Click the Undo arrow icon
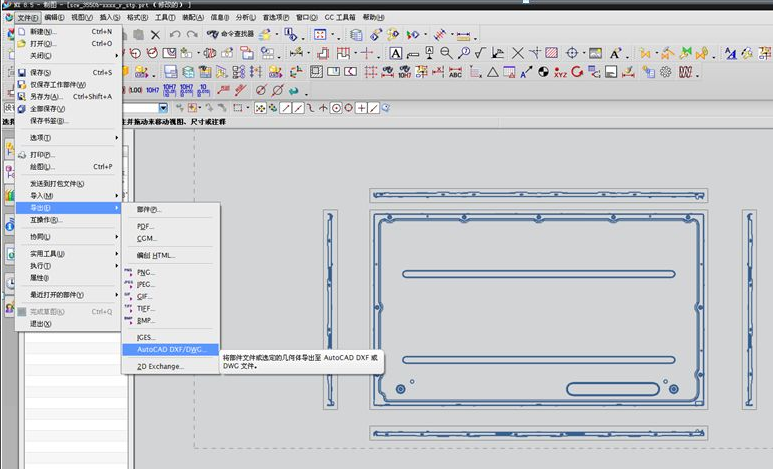 pos(174,35)
